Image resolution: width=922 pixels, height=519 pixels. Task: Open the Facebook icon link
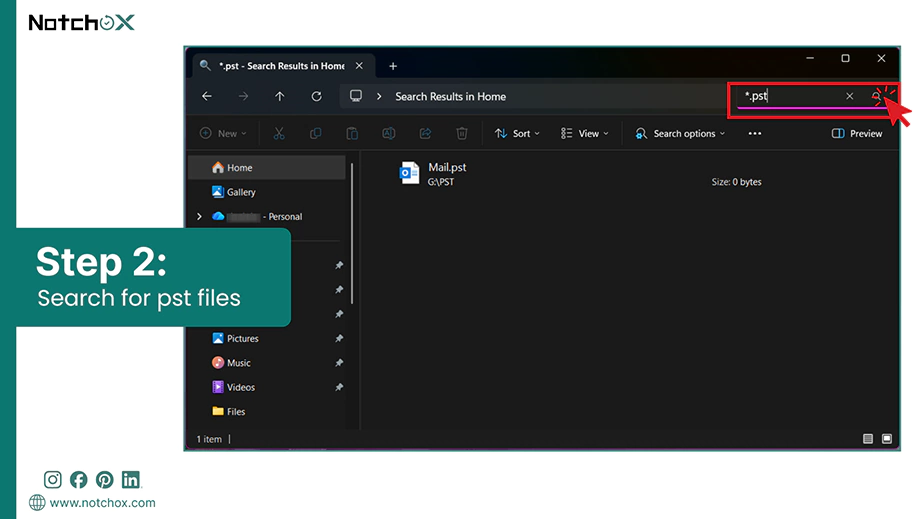point(78,480)
